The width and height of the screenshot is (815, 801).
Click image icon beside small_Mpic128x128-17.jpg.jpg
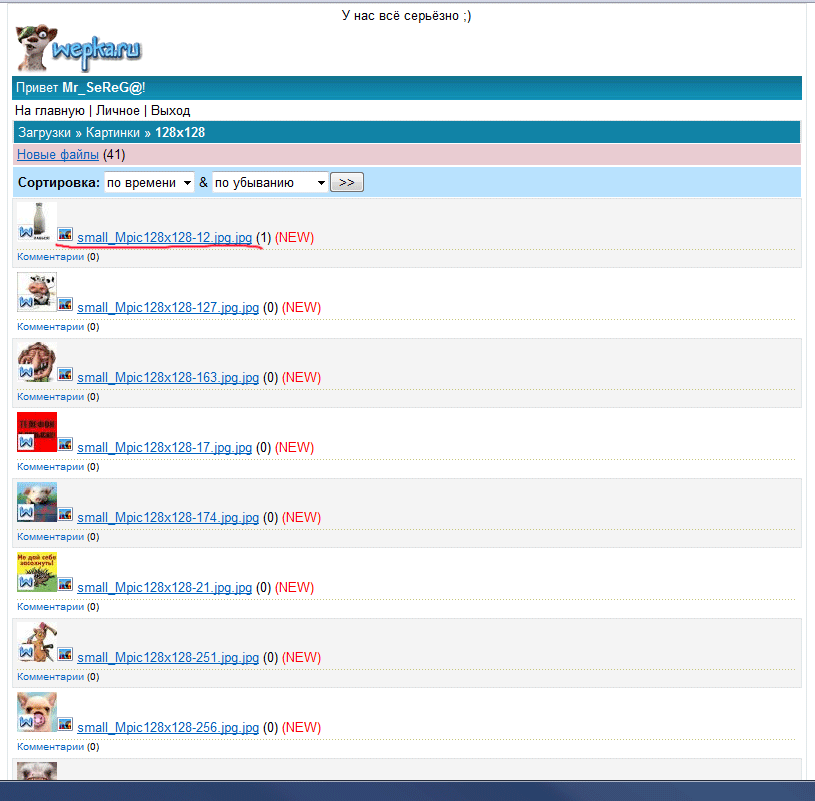pyautogui.click(x=65, y=444)
